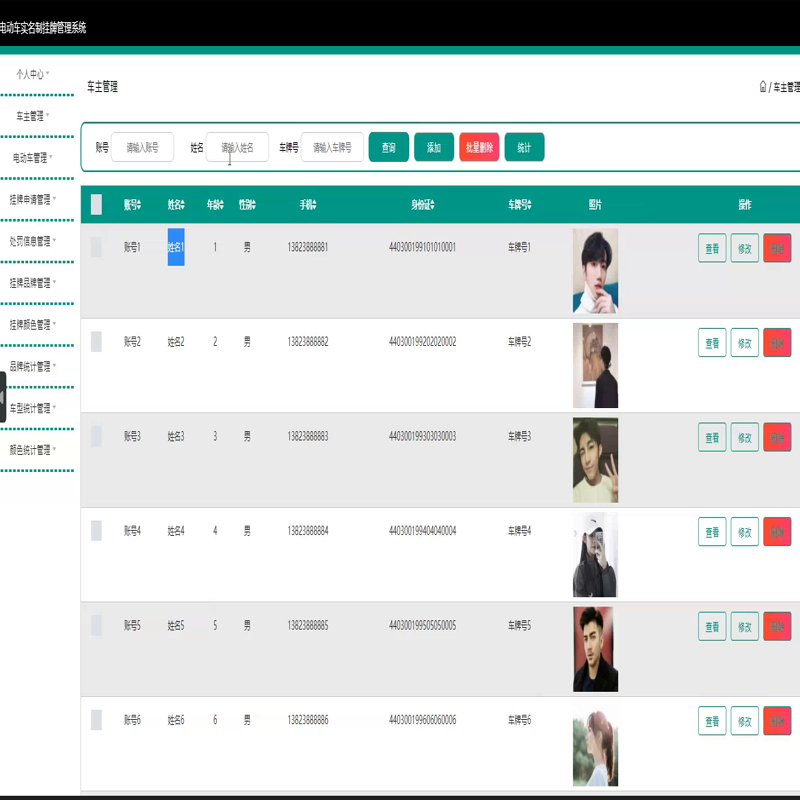Check the checkbox for row 账号4
The height and width of the screenshot is (800, 800).
tap(96, 531)
